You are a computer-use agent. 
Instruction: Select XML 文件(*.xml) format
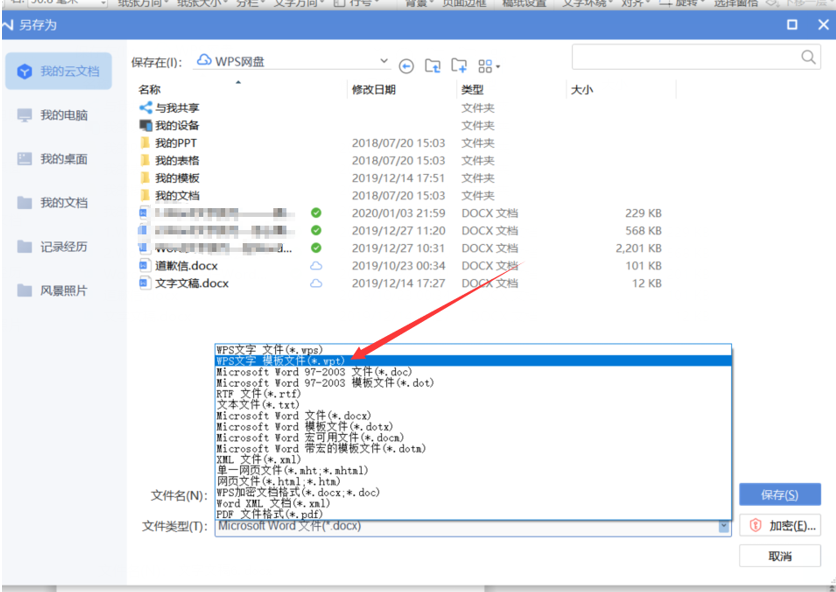pos(473,459)
